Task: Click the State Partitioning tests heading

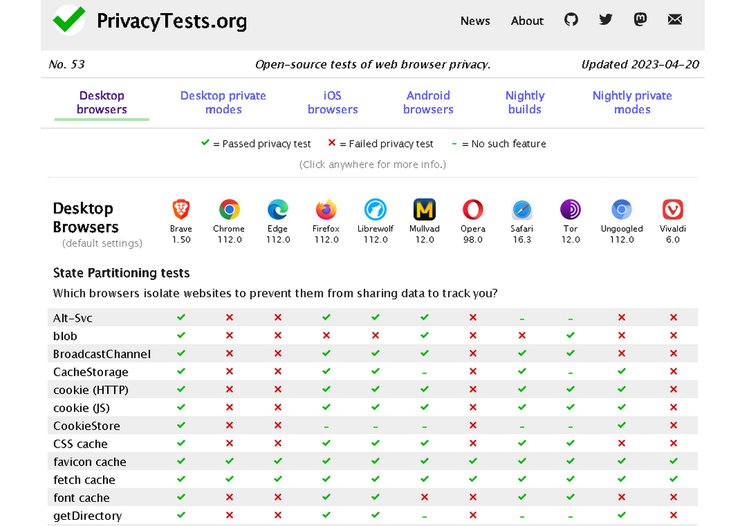Action: click(121, 273)
